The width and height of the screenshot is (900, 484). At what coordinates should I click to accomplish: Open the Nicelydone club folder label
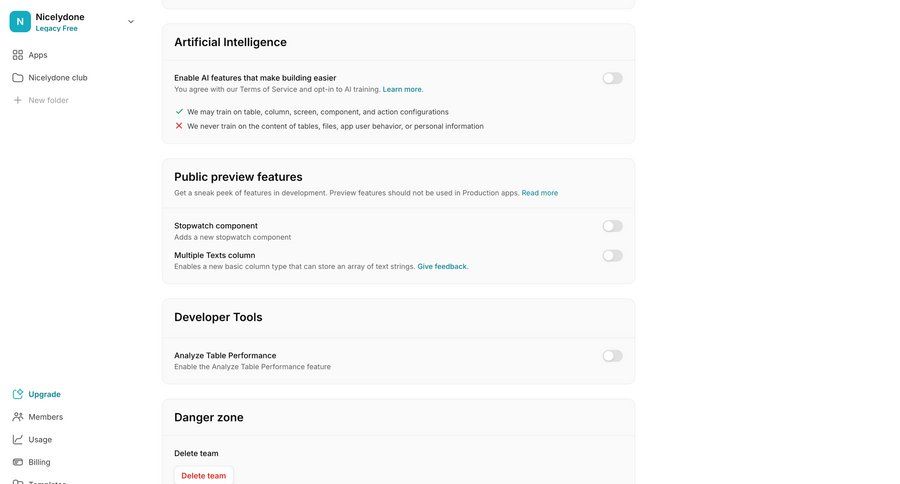(x=58, y=77)
